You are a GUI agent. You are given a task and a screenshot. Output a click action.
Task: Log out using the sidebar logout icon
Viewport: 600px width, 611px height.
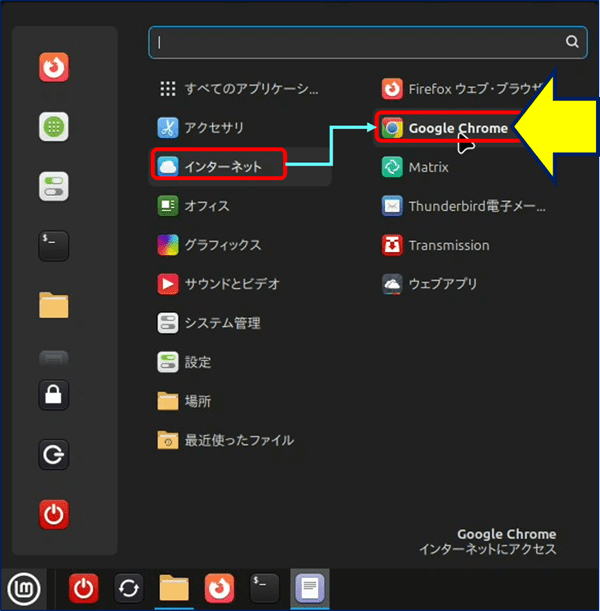click(x=54, y=454)
